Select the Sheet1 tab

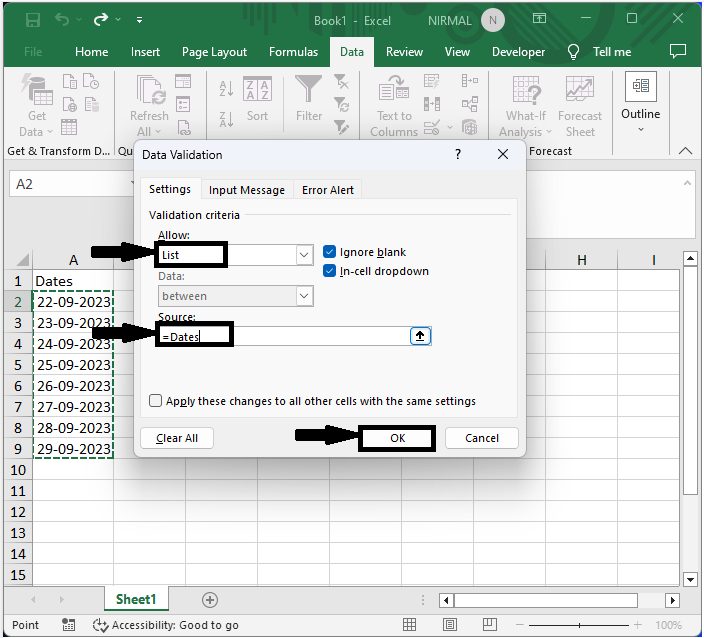pos(136,599)
